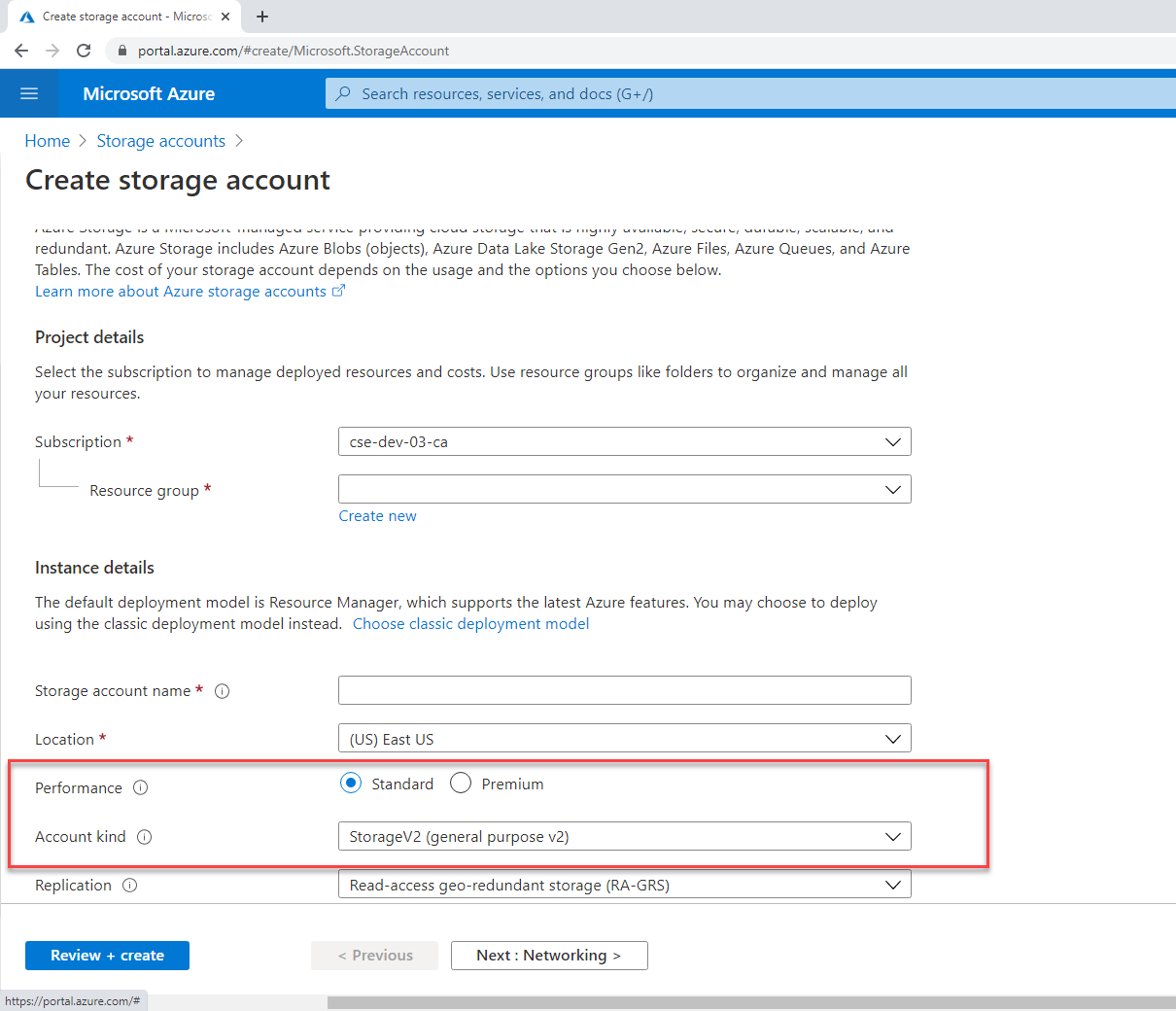Select the Standard performance option

(350, 783)
